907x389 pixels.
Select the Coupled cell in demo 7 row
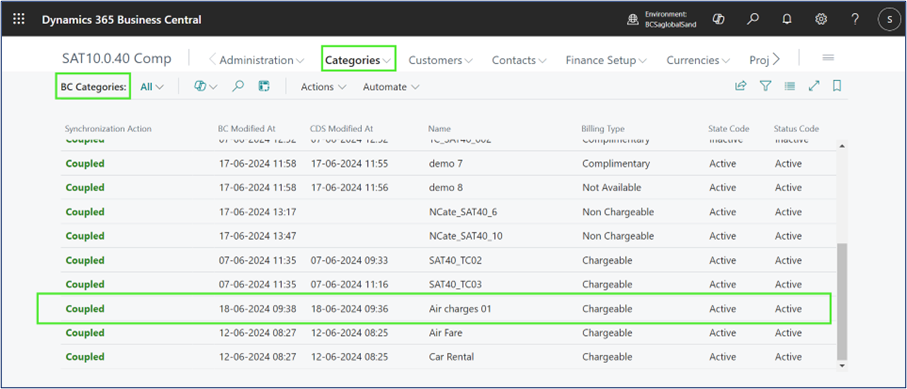point(85,164)
